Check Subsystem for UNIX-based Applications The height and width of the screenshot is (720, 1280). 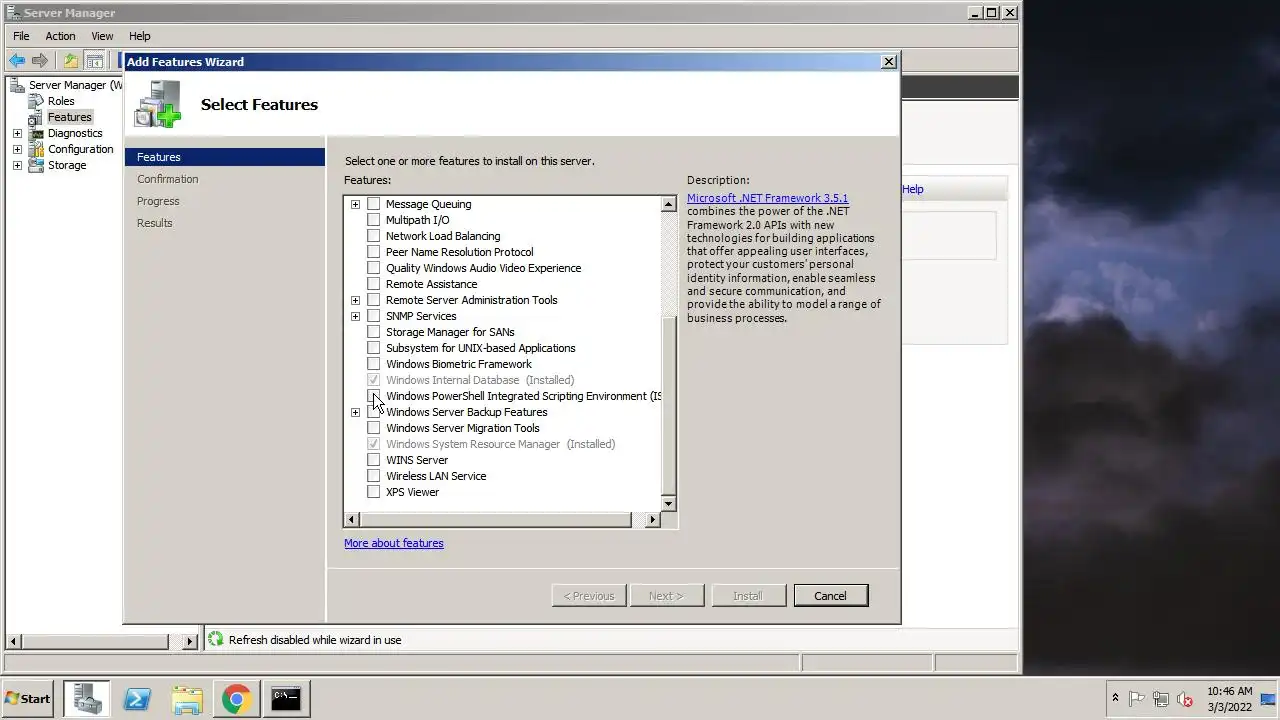click(x=374, y=348)
